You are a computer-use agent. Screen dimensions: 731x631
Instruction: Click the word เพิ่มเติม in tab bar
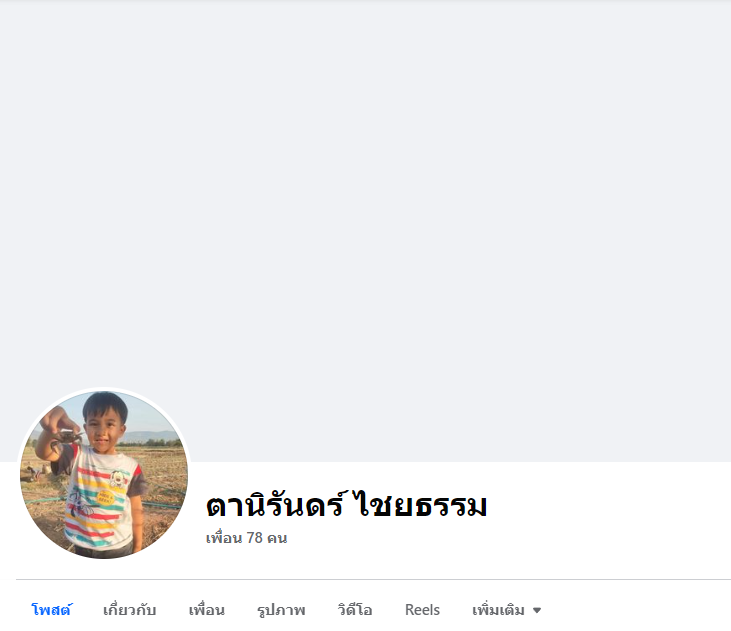tap(498, 610)
